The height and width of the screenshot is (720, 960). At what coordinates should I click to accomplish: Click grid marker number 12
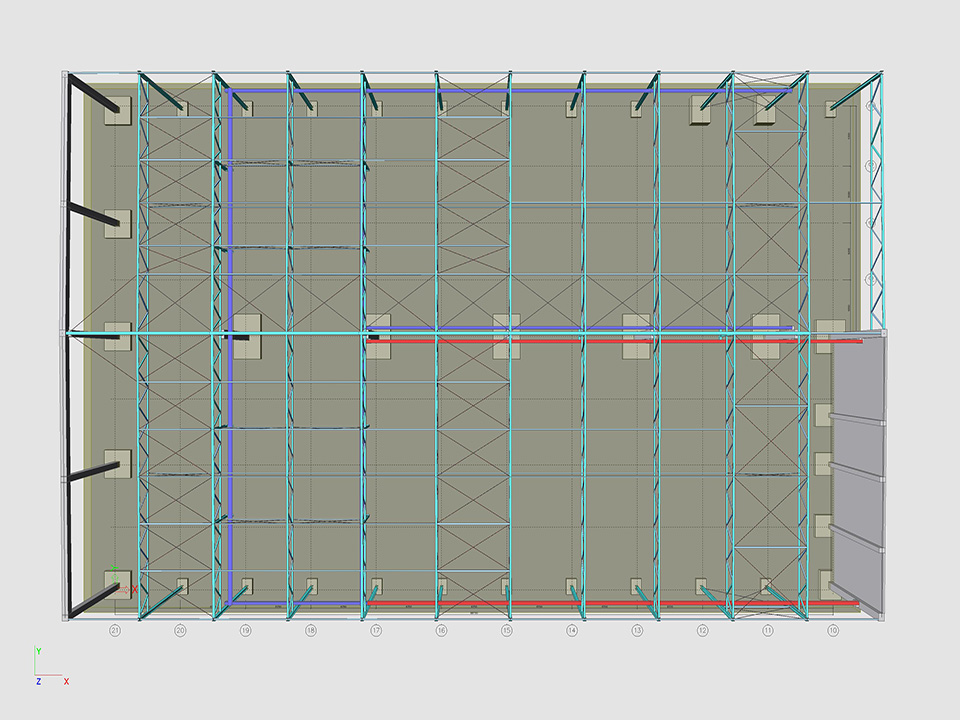coord(703,631)
